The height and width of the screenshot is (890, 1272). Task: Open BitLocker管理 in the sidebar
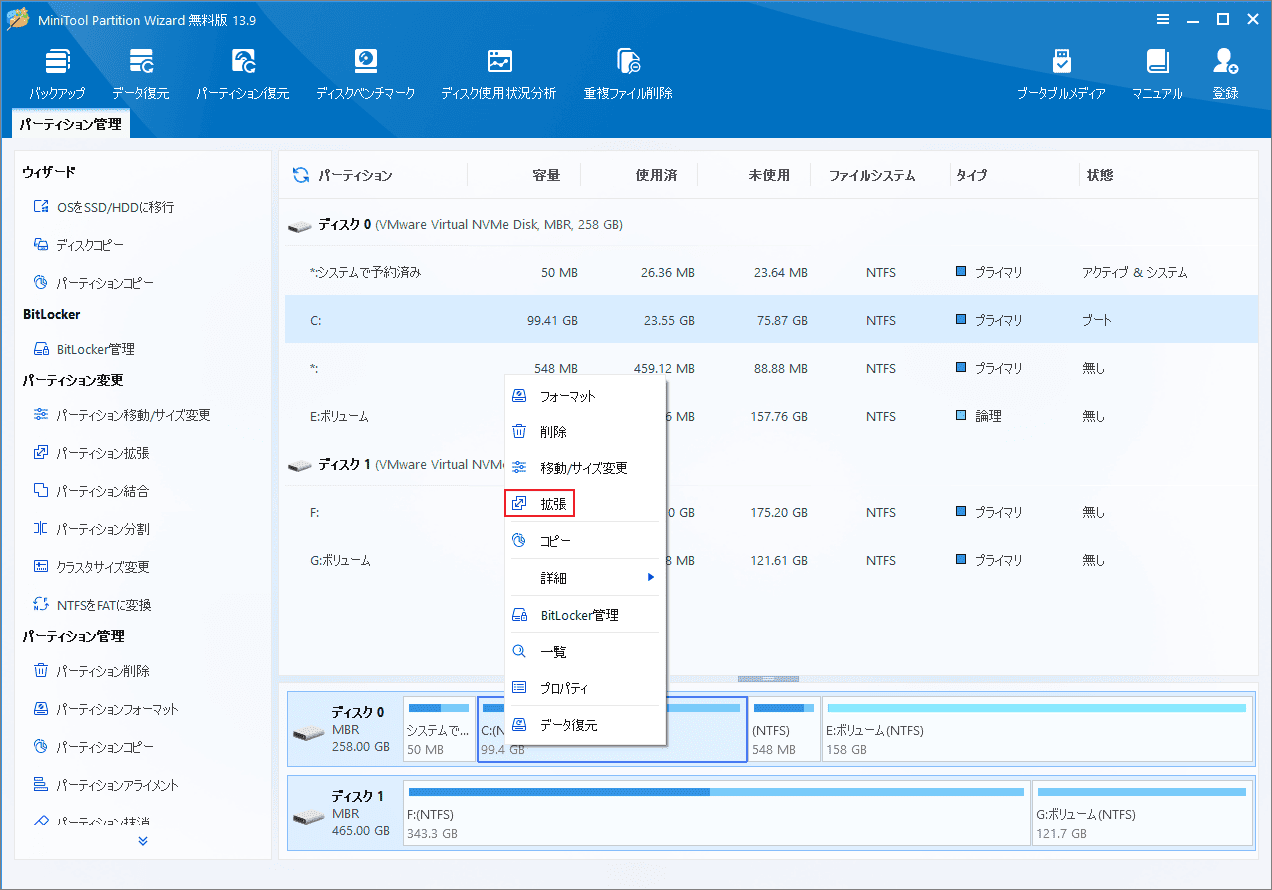[x=84, y=349]
